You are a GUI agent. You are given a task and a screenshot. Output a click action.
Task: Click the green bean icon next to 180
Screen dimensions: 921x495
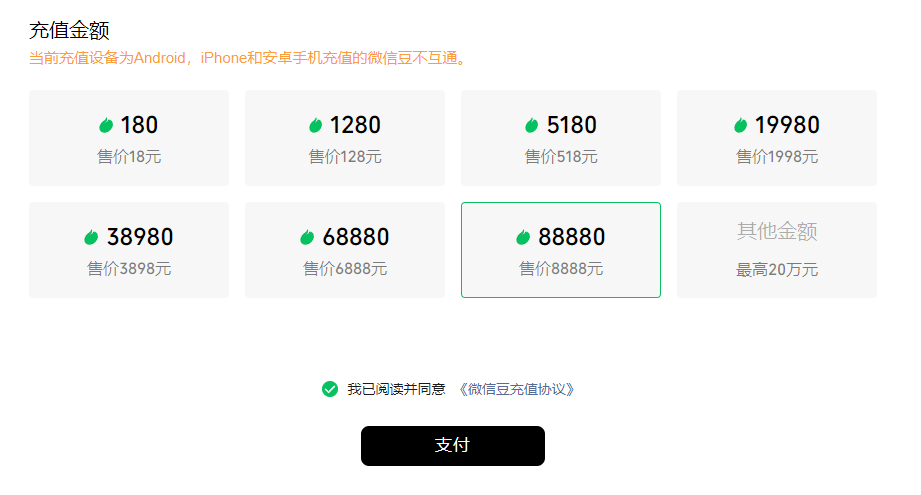[106, 125]
